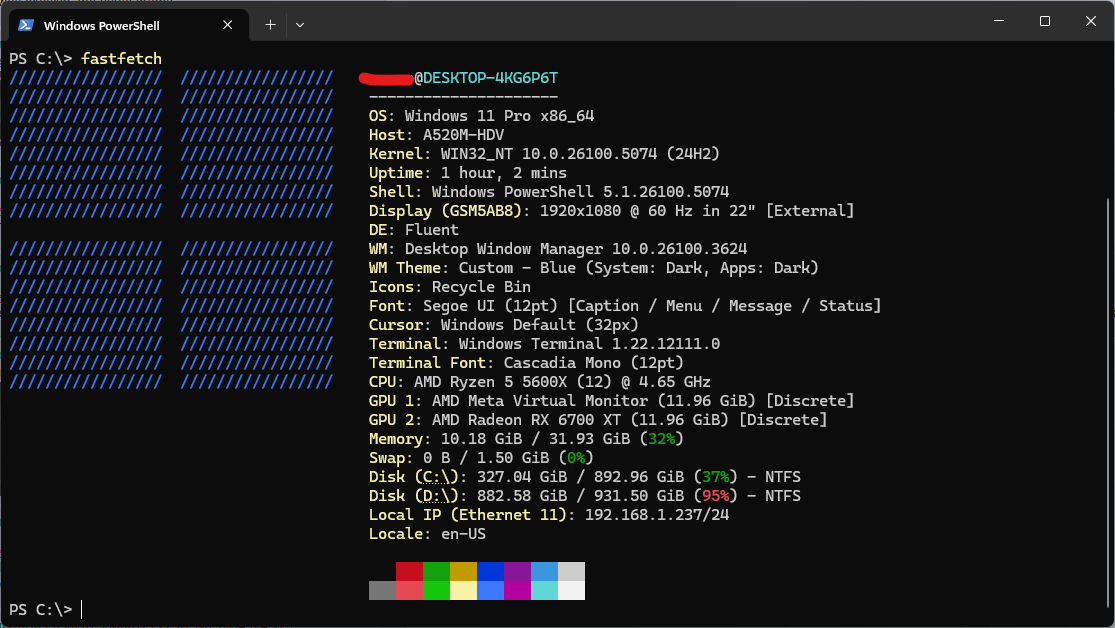
Task: Close the Windows PowerShell tab
Action: pos(228,25)
